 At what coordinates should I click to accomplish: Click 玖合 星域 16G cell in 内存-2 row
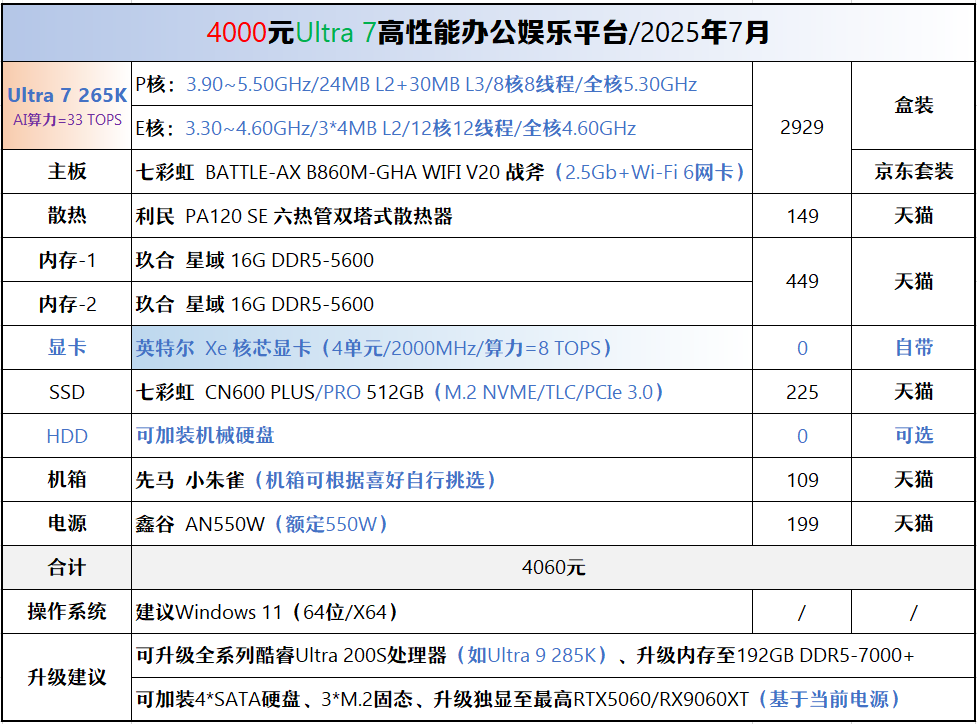tap(442, 304)
